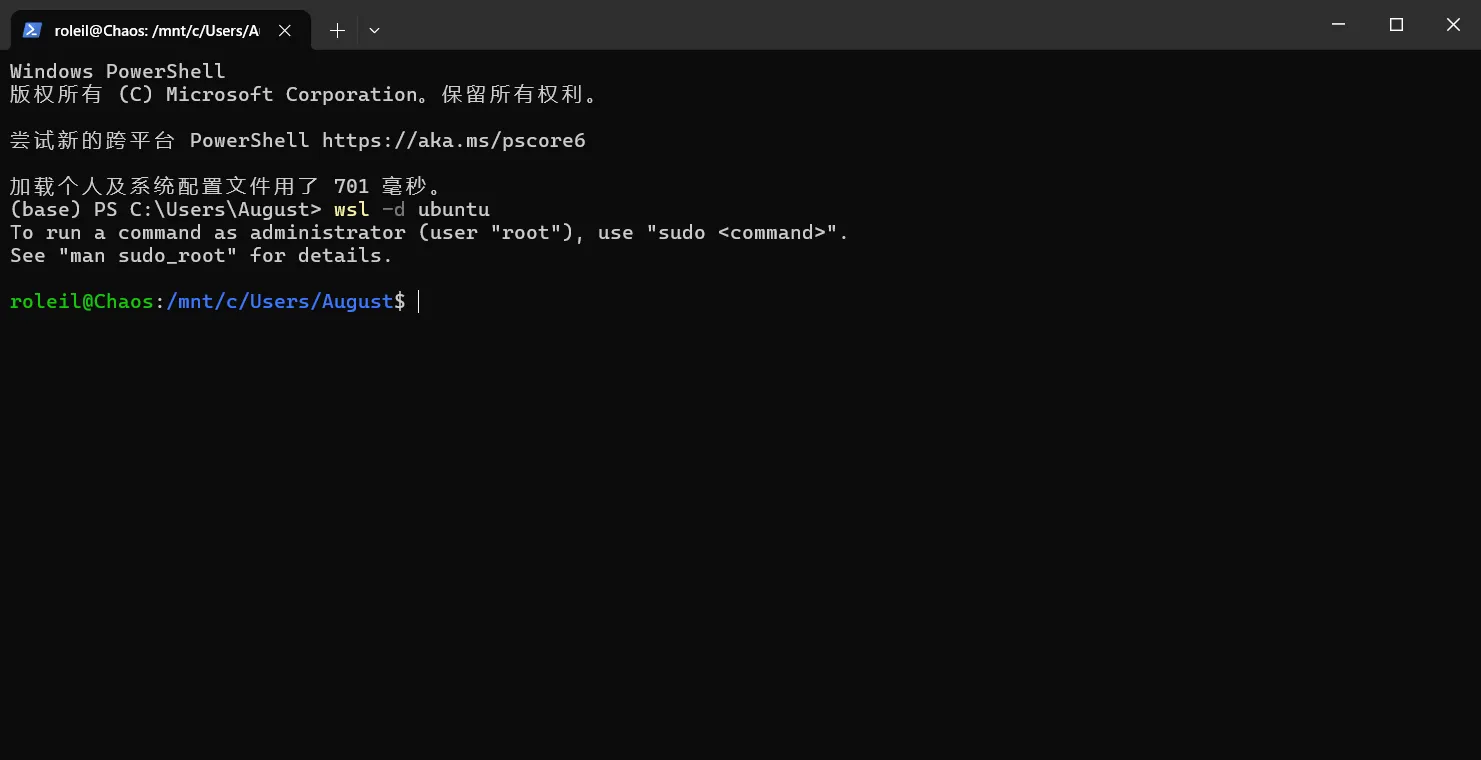1481x760 pixels.
Task: Click the green roleil@Chaos prompt text
Action: click(81, 301)
